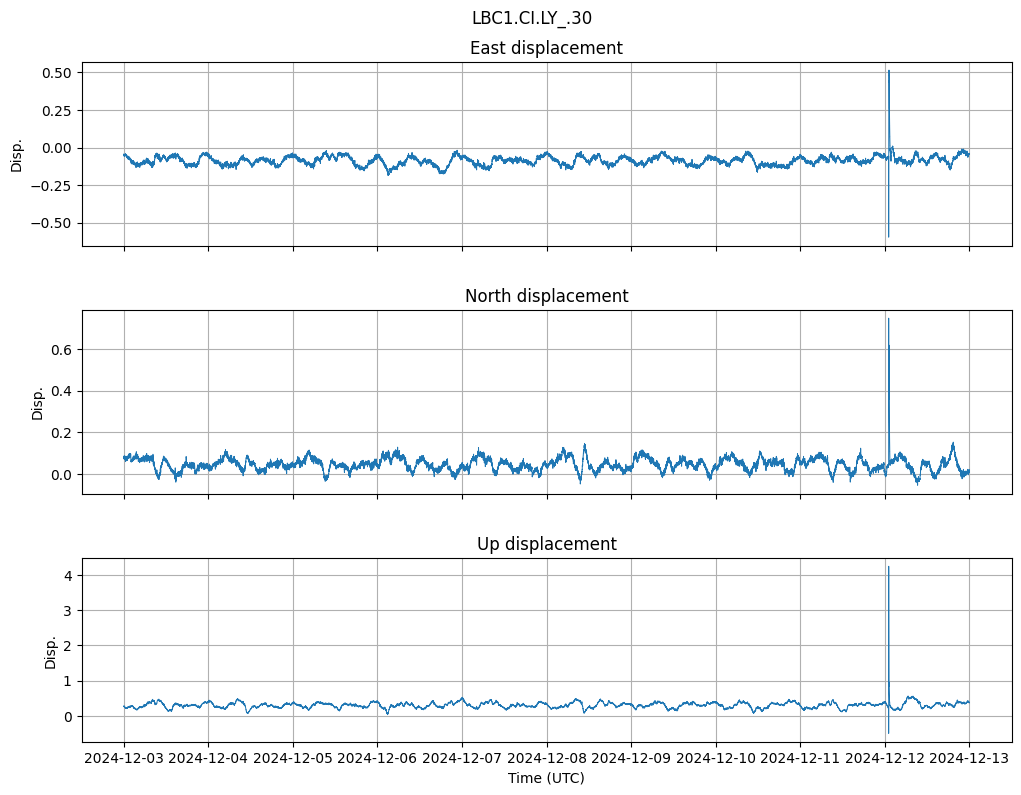The image size is (1021, 795).
Task: Click the spike peak in the North plot
Action: click(888, 319)
